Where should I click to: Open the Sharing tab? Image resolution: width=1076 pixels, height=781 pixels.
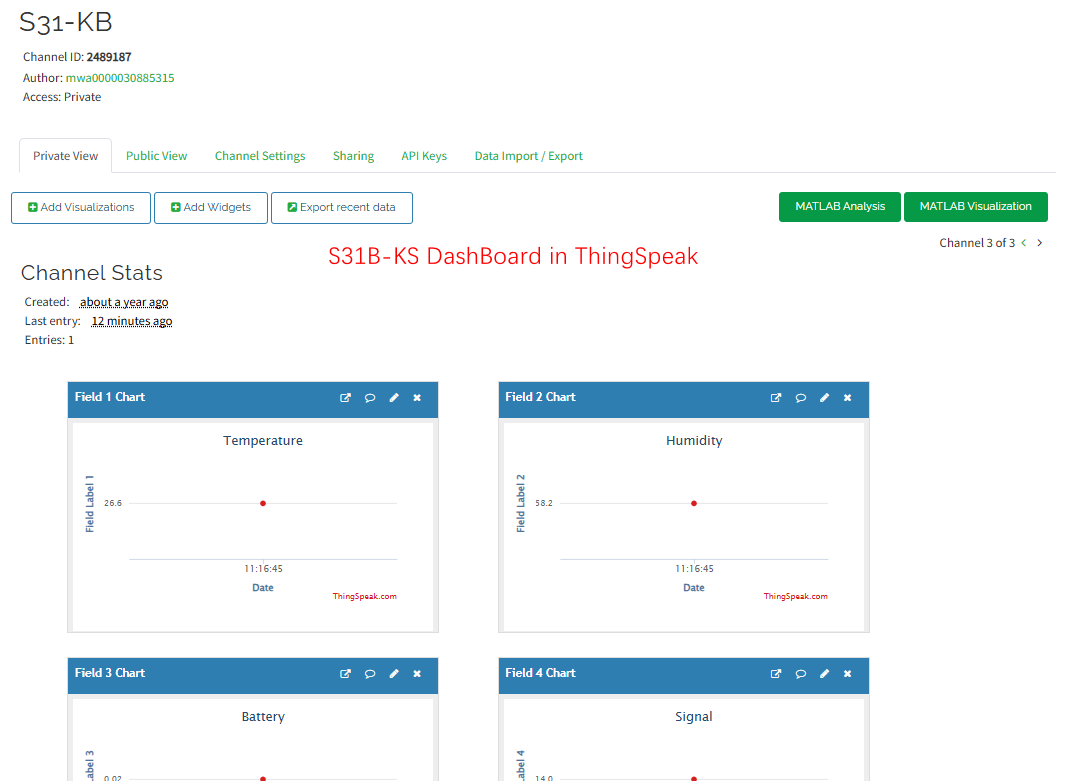tap(353, 156)
